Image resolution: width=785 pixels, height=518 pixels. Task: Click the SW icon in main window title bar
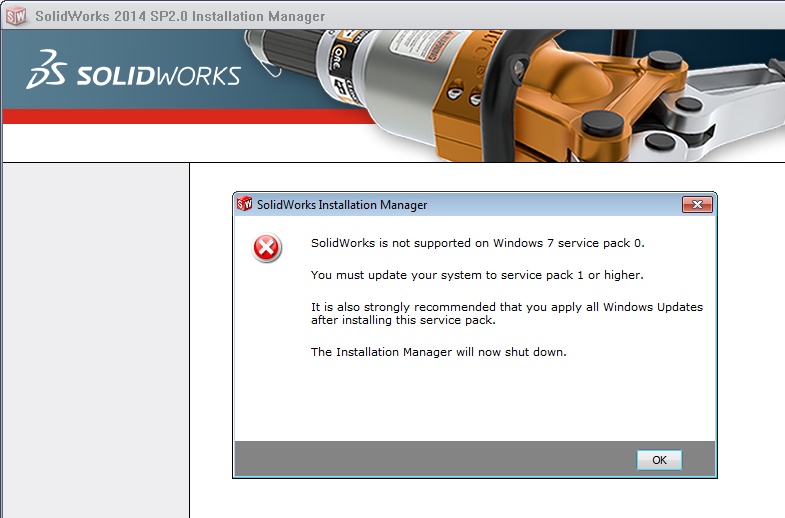point(16,16)
